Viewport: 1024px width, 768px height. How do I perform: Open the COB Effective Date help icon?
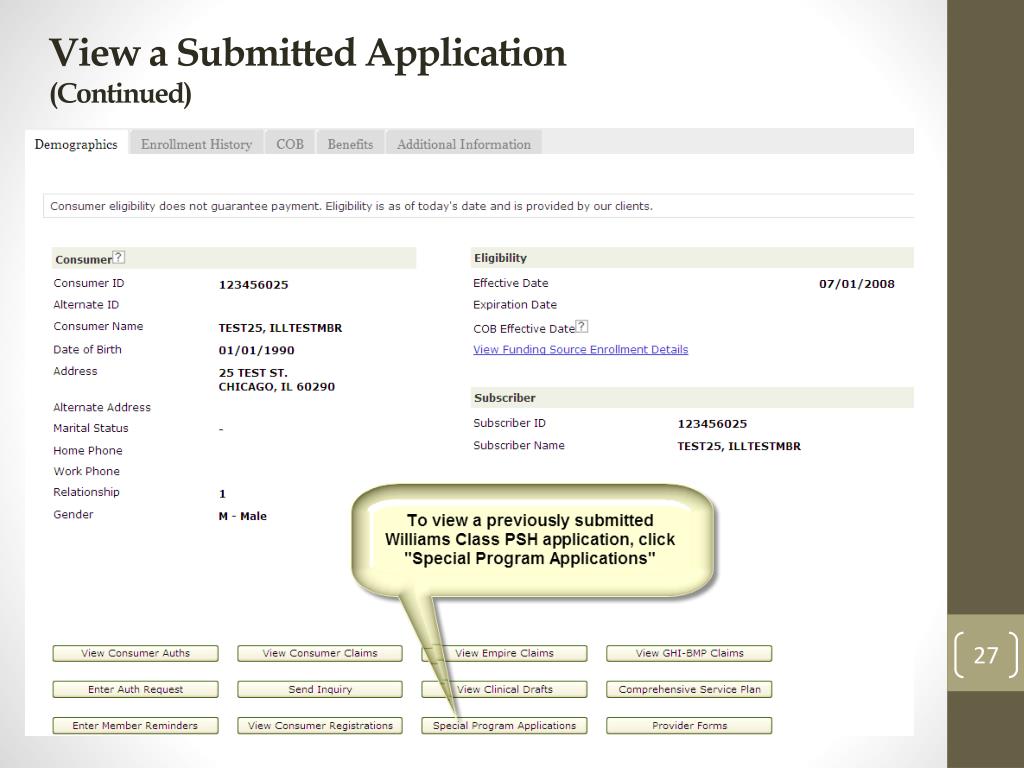pos(582,327)
